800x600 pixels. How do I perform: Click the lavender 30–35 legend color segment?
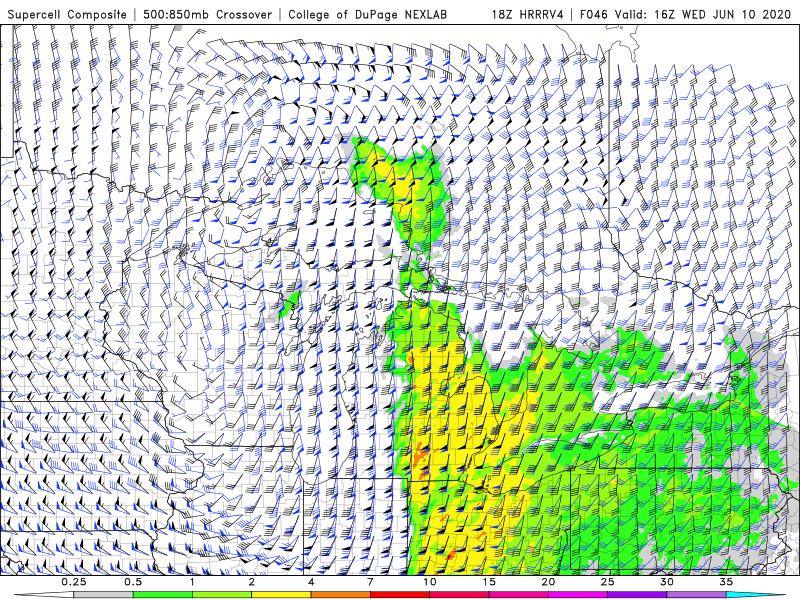point(696,595)
